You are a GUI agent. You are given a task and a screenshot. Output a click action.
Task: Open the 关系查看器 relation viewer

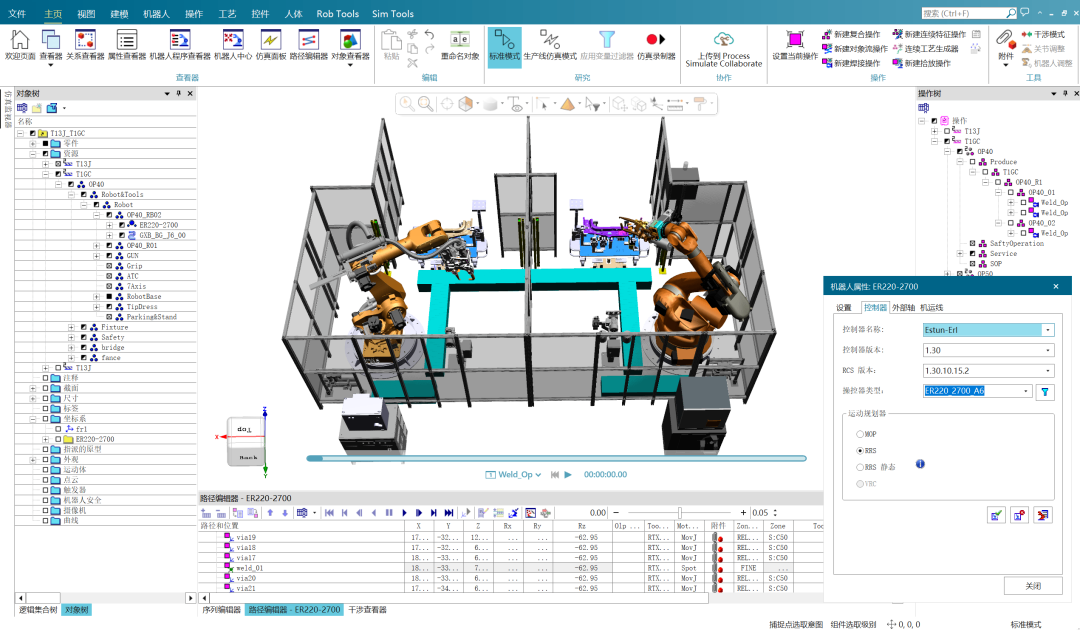pyautogui.click(x=86, y=44)
